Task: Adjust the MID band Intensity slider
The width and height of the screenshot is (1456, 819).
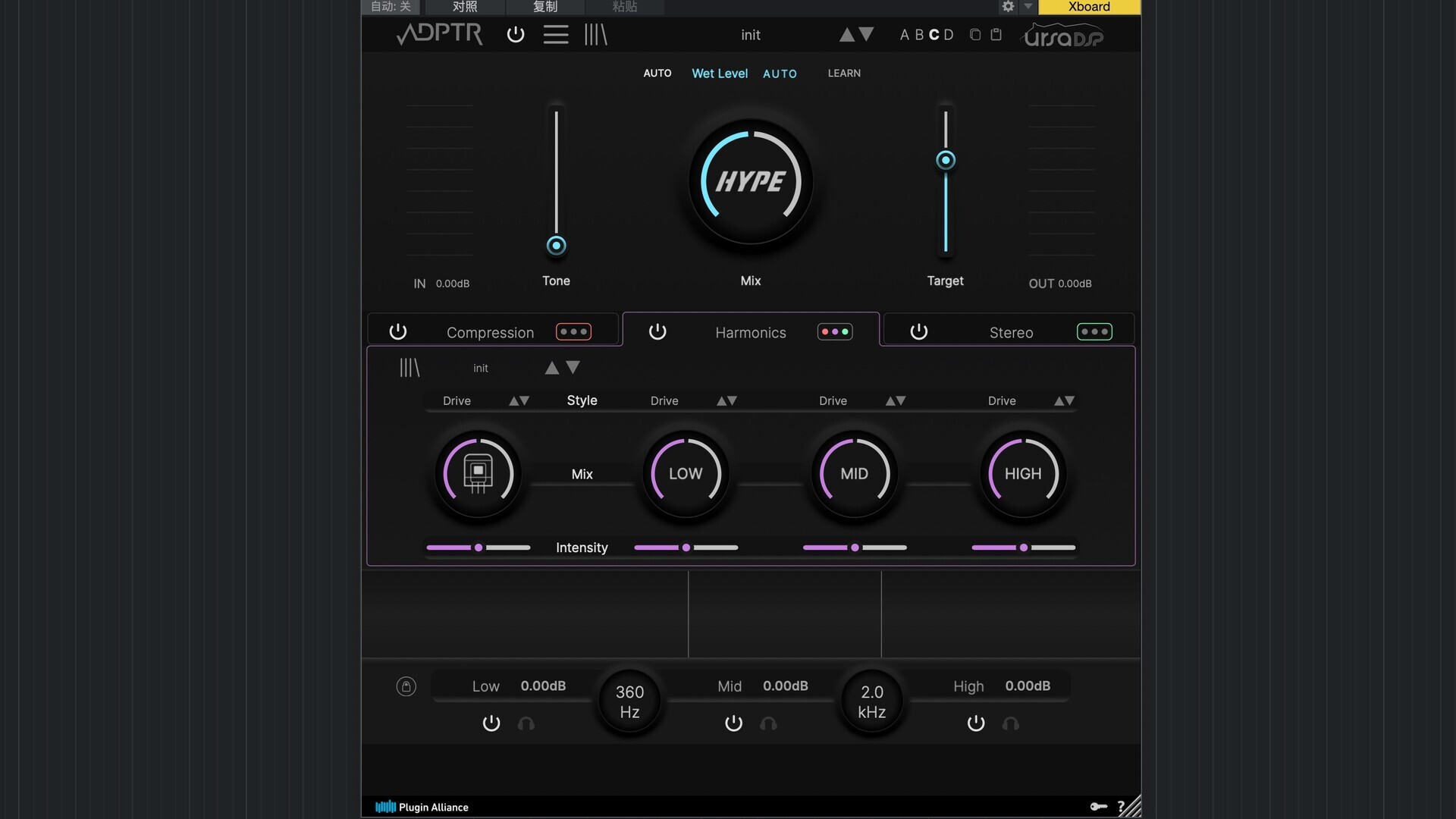Action: click(x=855, y=548)
